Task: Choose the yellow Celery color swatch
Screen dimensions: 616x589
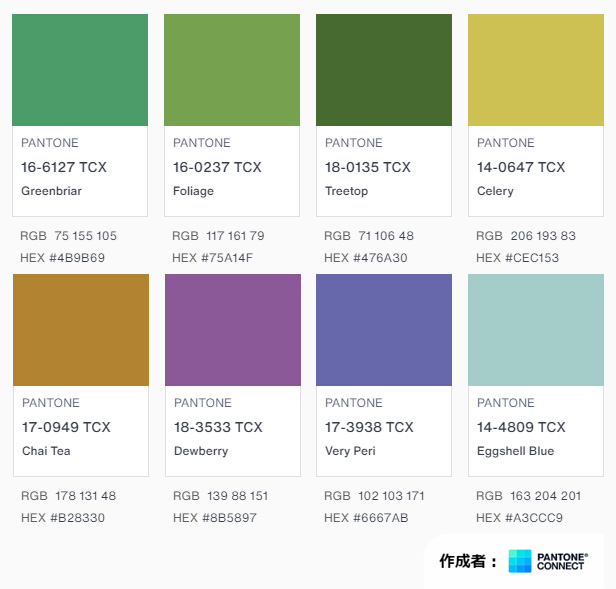Action: pos(536,70)
